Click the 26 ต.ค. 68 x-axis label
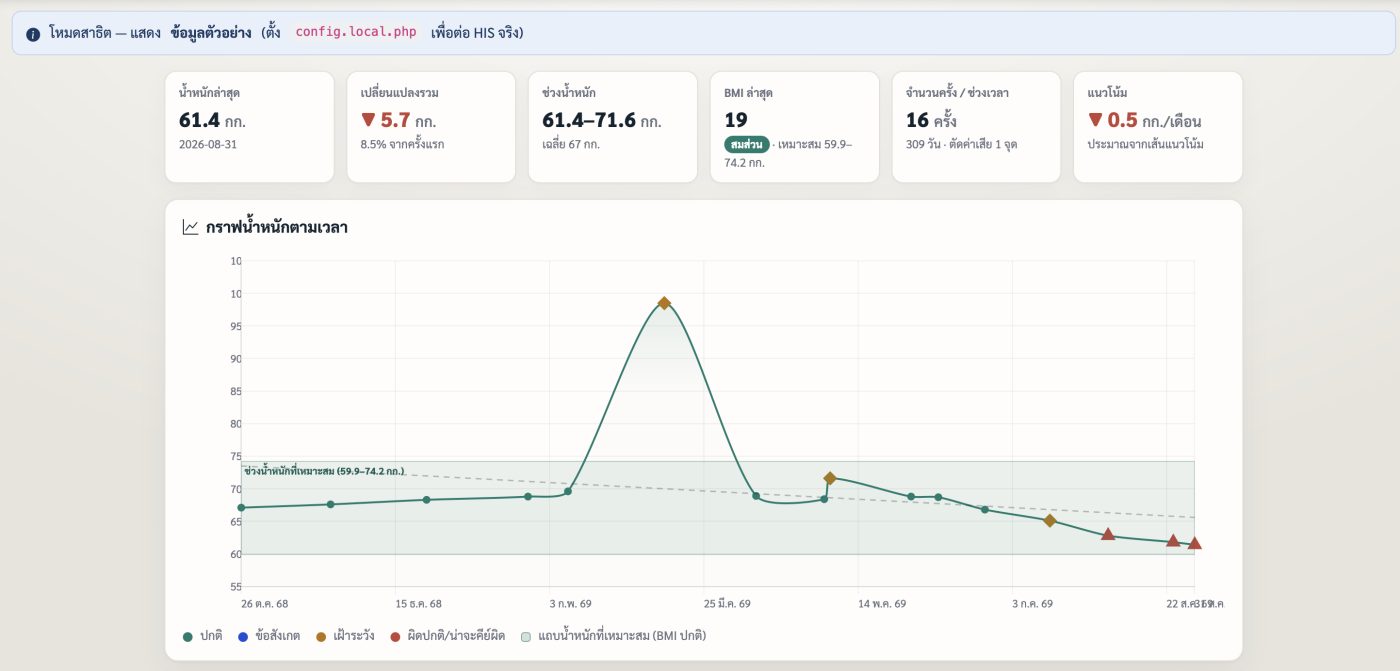 click(x=265, y=604)
